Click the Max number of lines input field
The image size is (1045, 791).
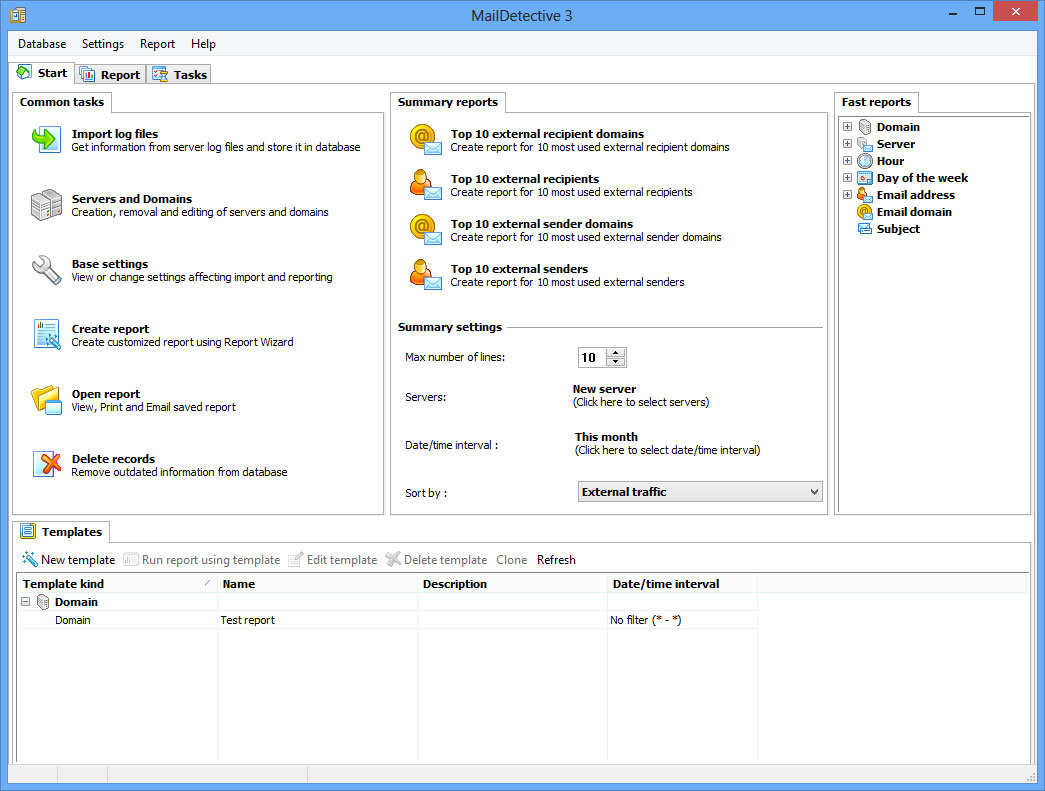[x=592, y=357]
